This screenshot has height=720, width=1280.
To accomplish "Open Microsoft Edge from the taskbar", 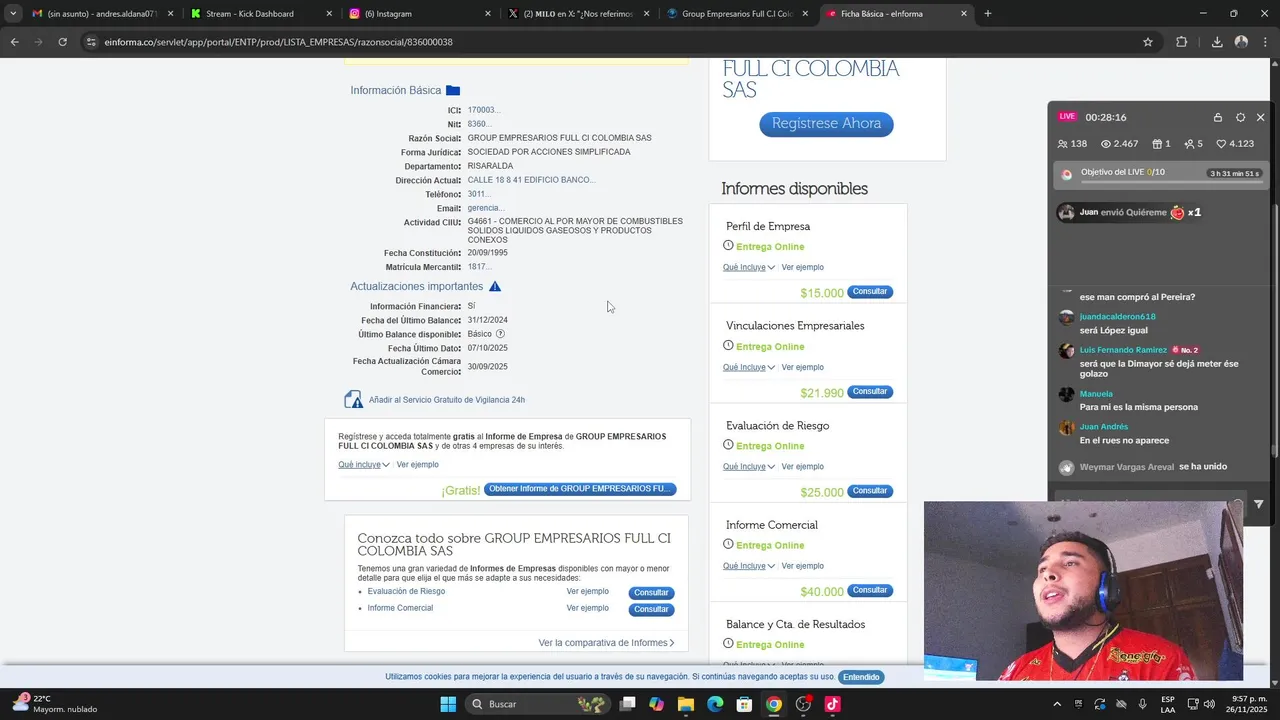I will [715, 704].
